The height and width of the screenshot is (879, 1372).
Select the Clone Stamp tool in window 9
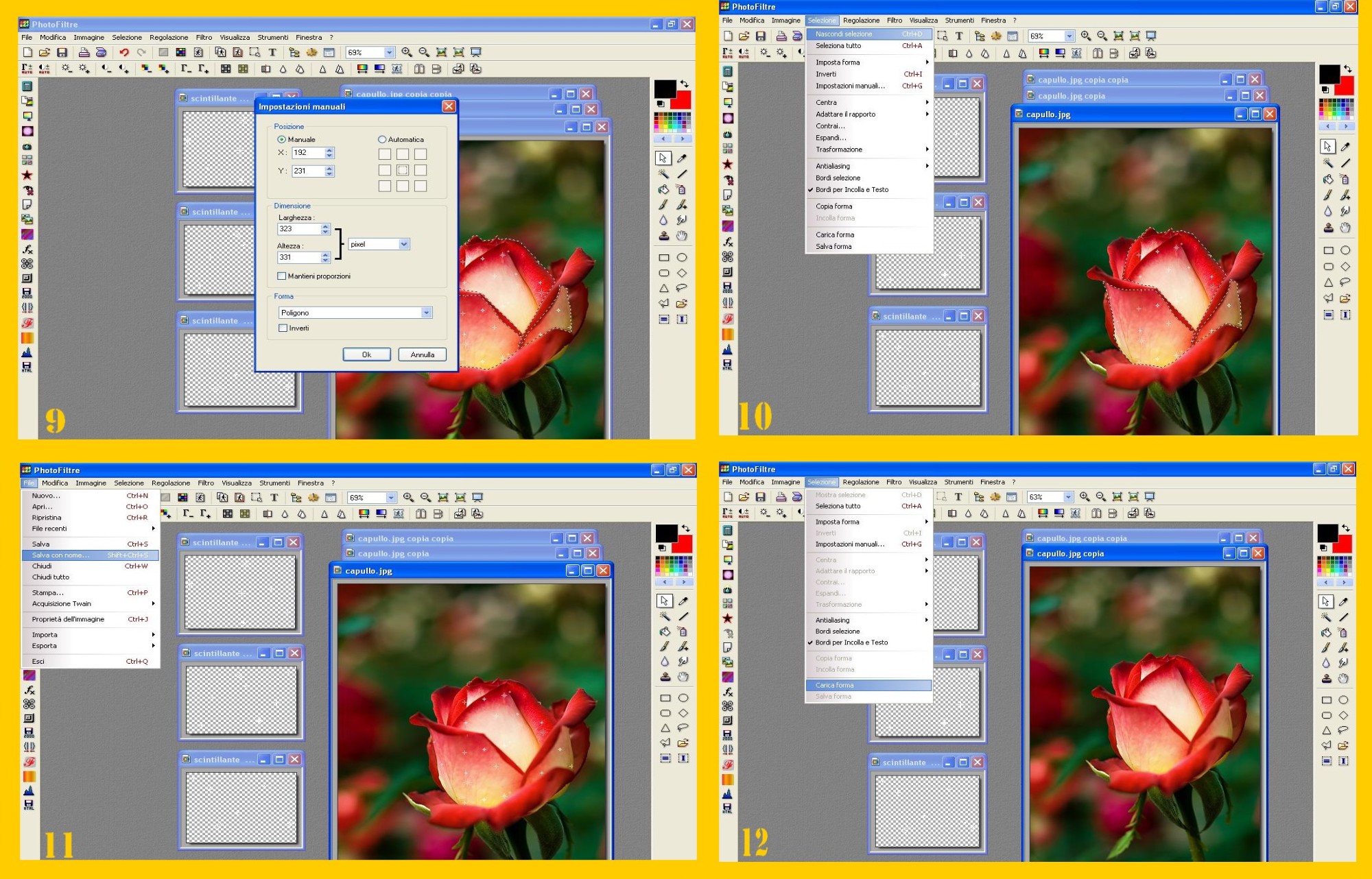click(663, 236)
